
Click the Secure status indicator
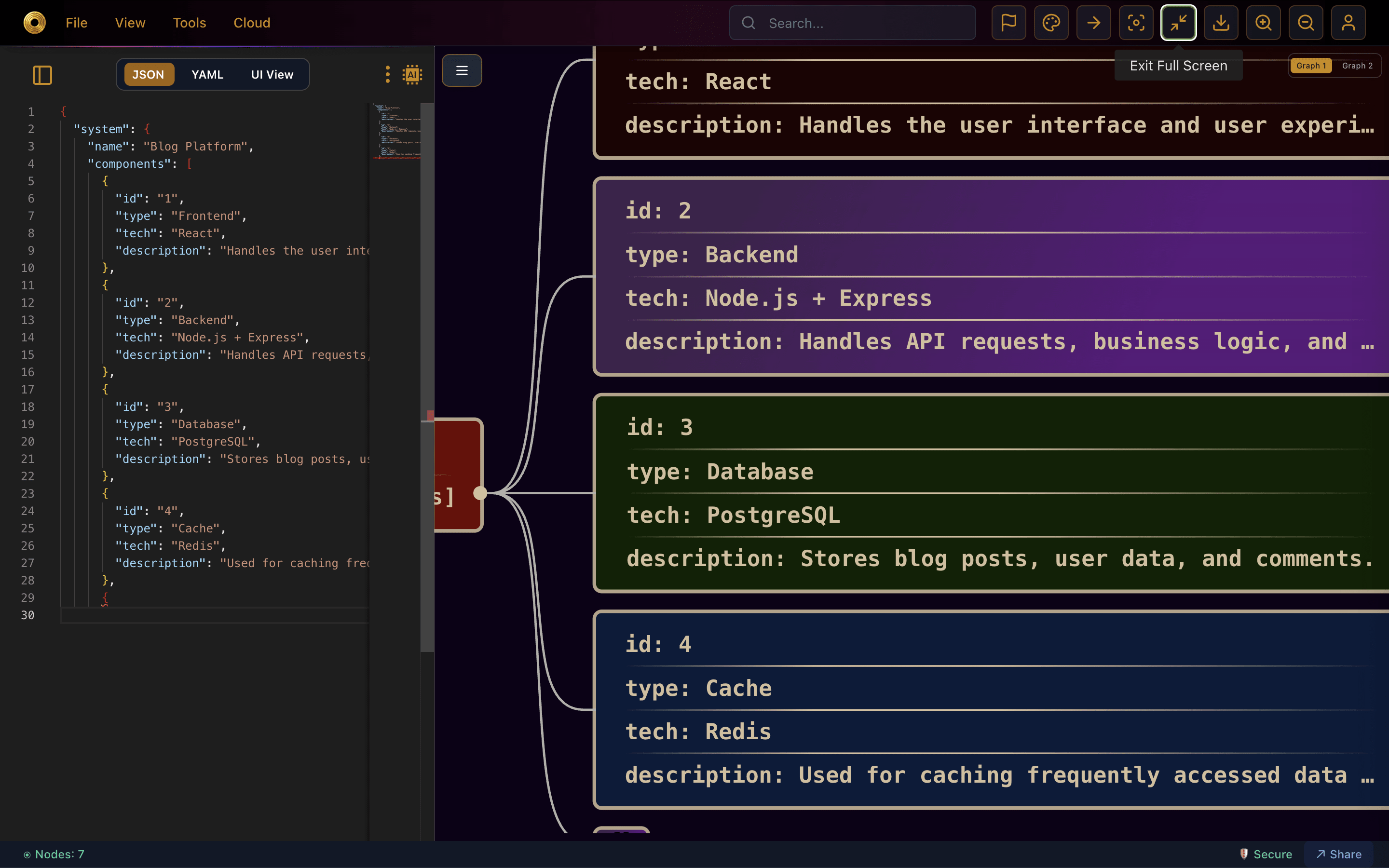coord(1266,854)
